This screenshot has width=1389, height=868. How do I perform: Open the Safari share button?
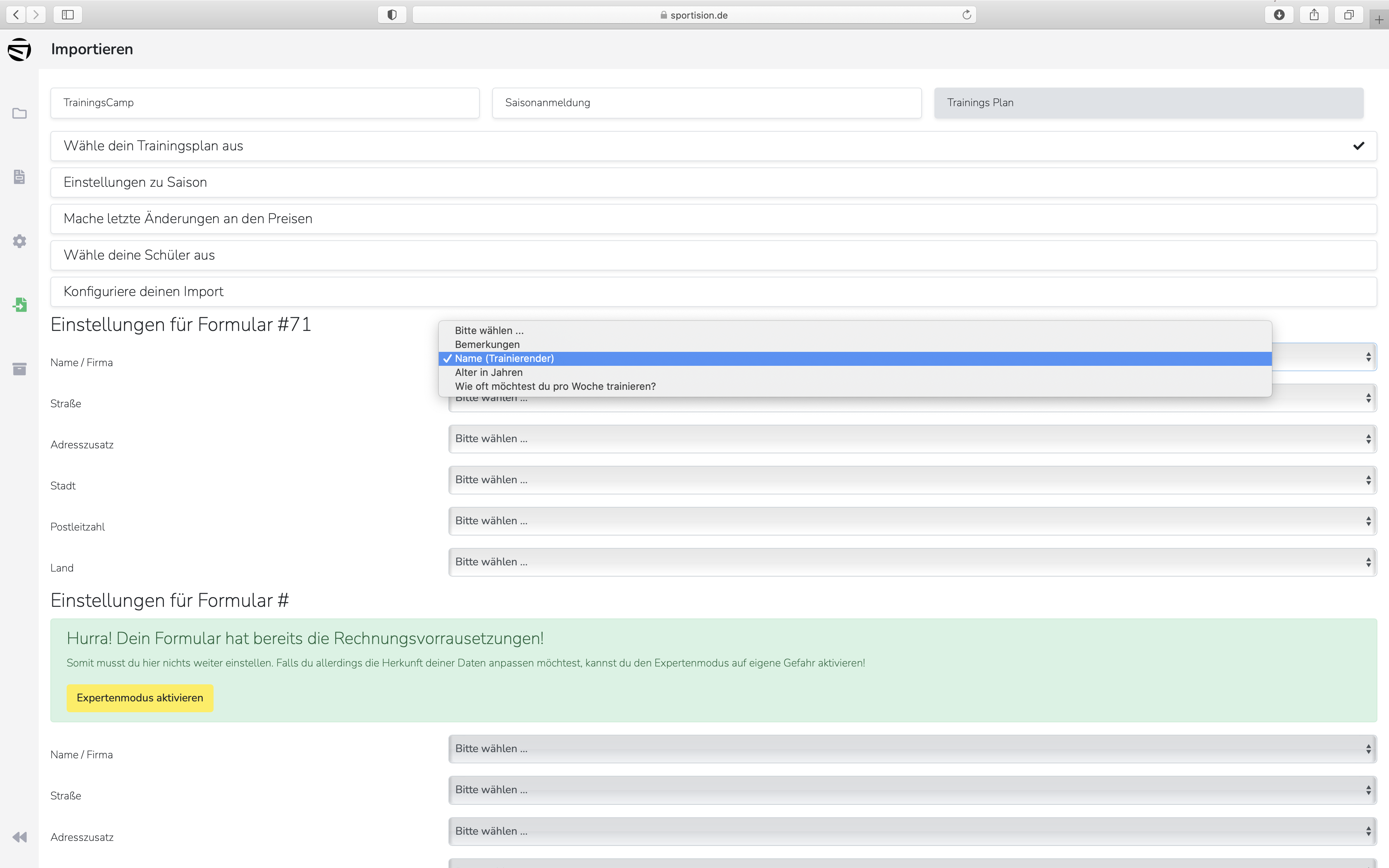[1314, 14]
